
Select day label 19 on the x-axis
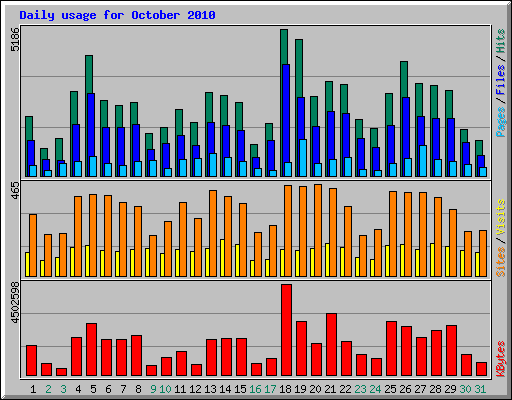tap(300, 389)
